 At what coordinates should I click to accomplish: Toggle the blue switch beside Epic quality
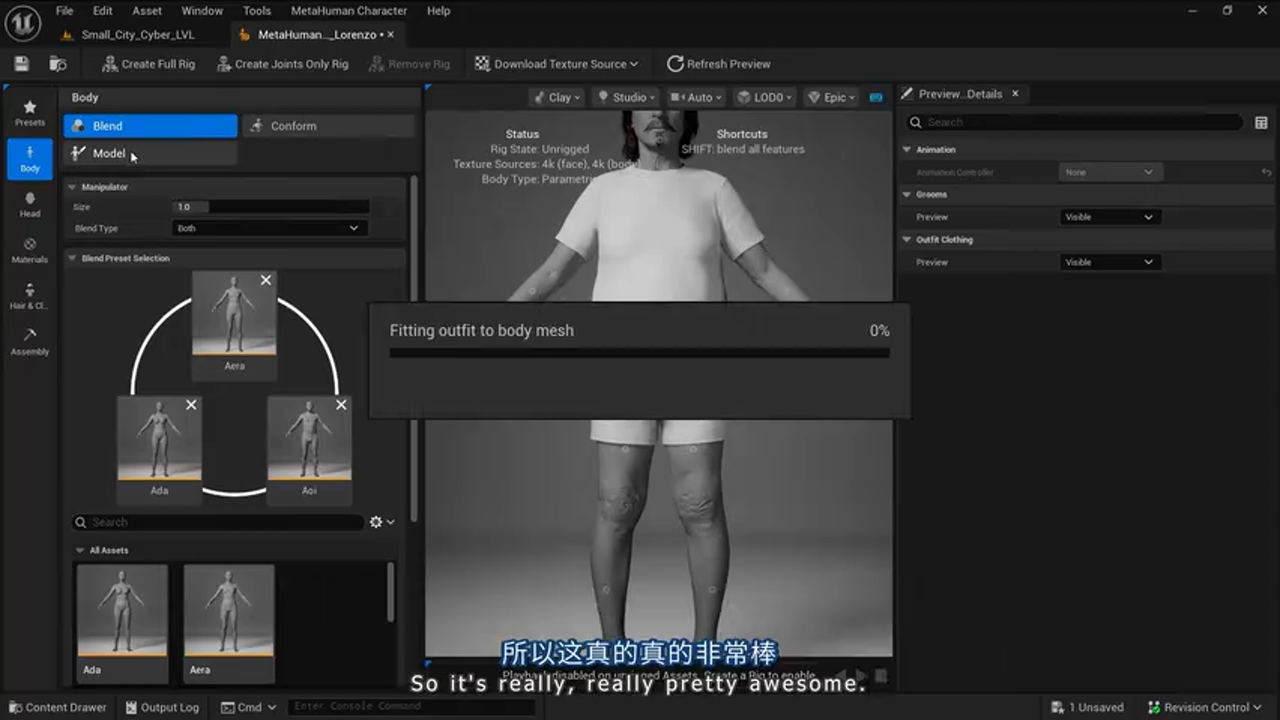tap(876, 97)
